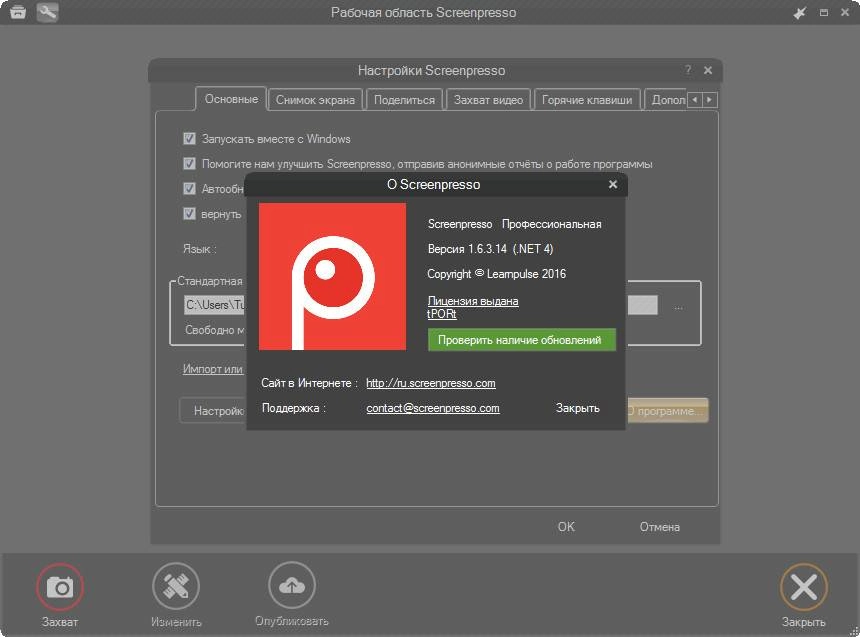The image size is (860, 637).
Task: Switch to the 'Снимок экрана' tab
Action: [x=315, y=100]
